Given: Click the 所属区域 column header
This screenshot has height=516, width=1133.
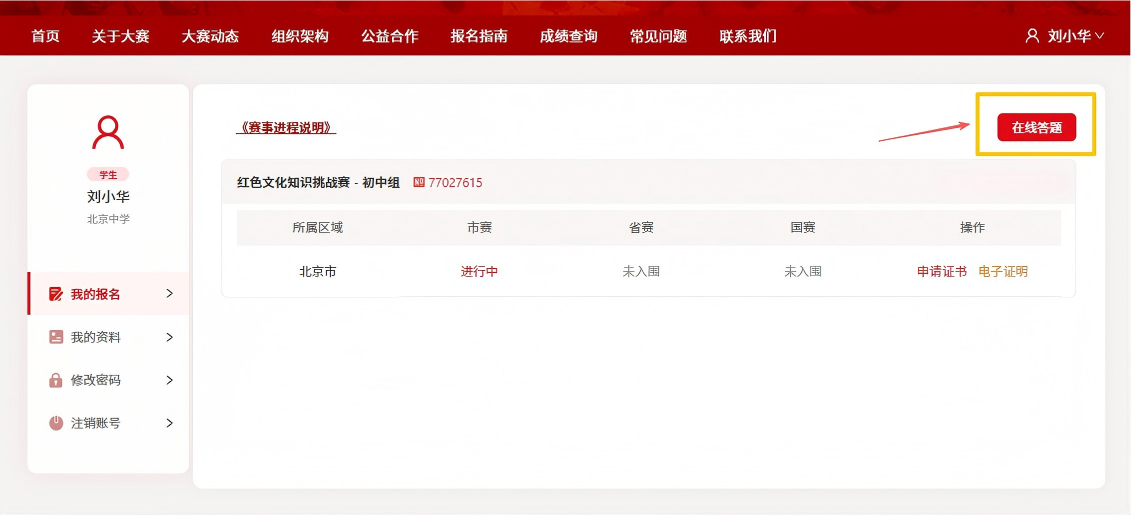Looking at the screenshot, I should pos(318,228).
